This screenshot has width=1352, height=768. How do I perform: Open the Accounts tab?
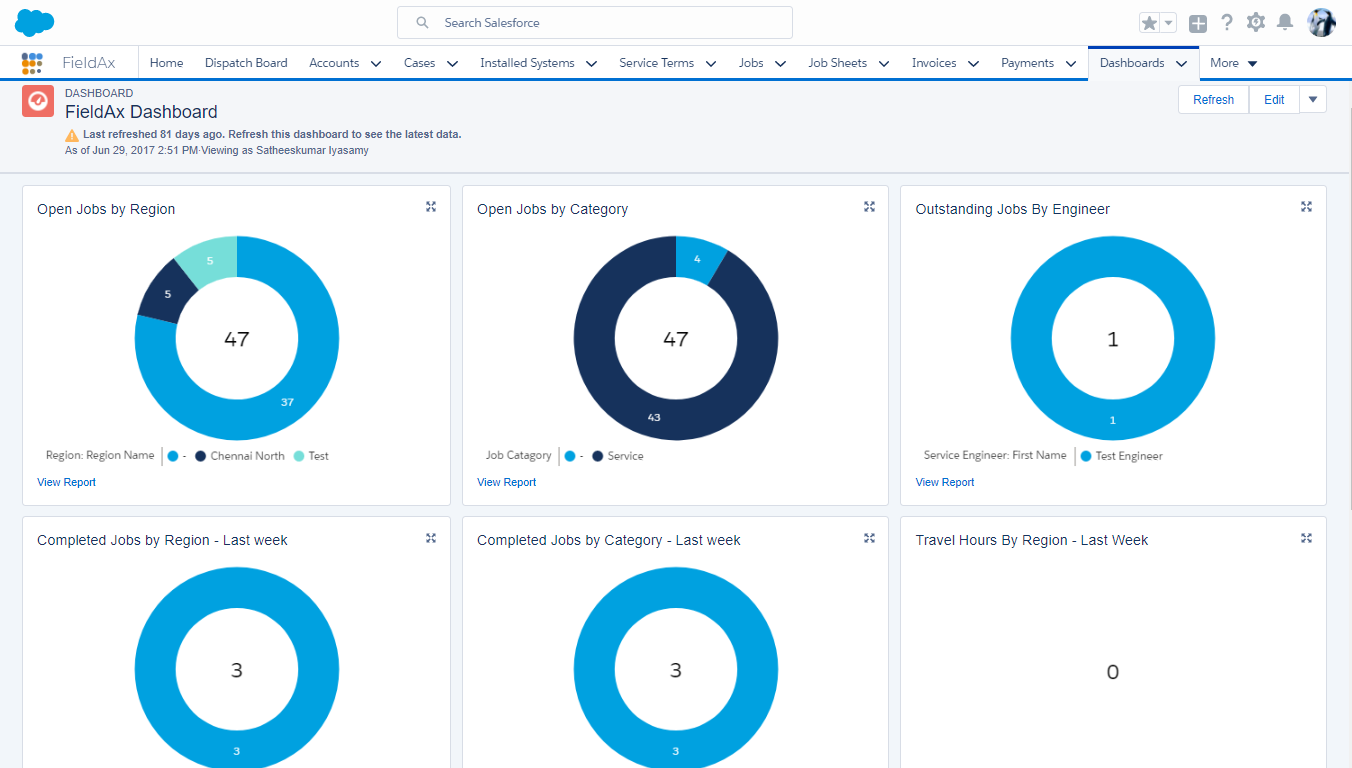[x=334, y=63]
